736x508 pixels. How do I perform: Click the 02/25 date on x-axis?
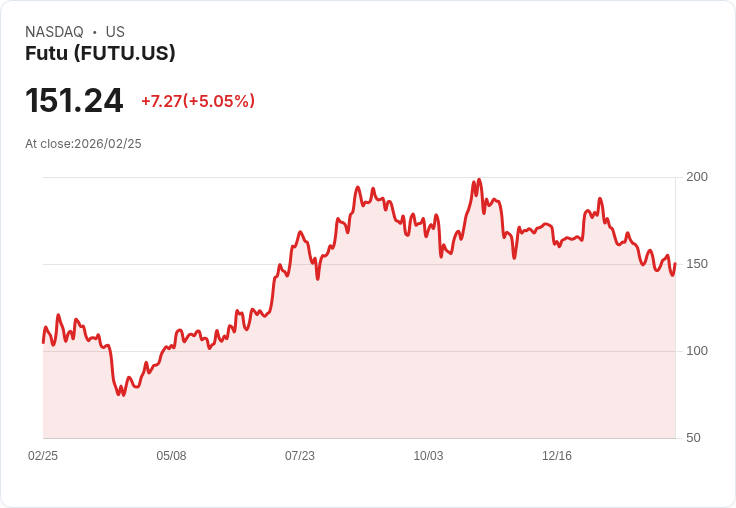click(43, 456)
